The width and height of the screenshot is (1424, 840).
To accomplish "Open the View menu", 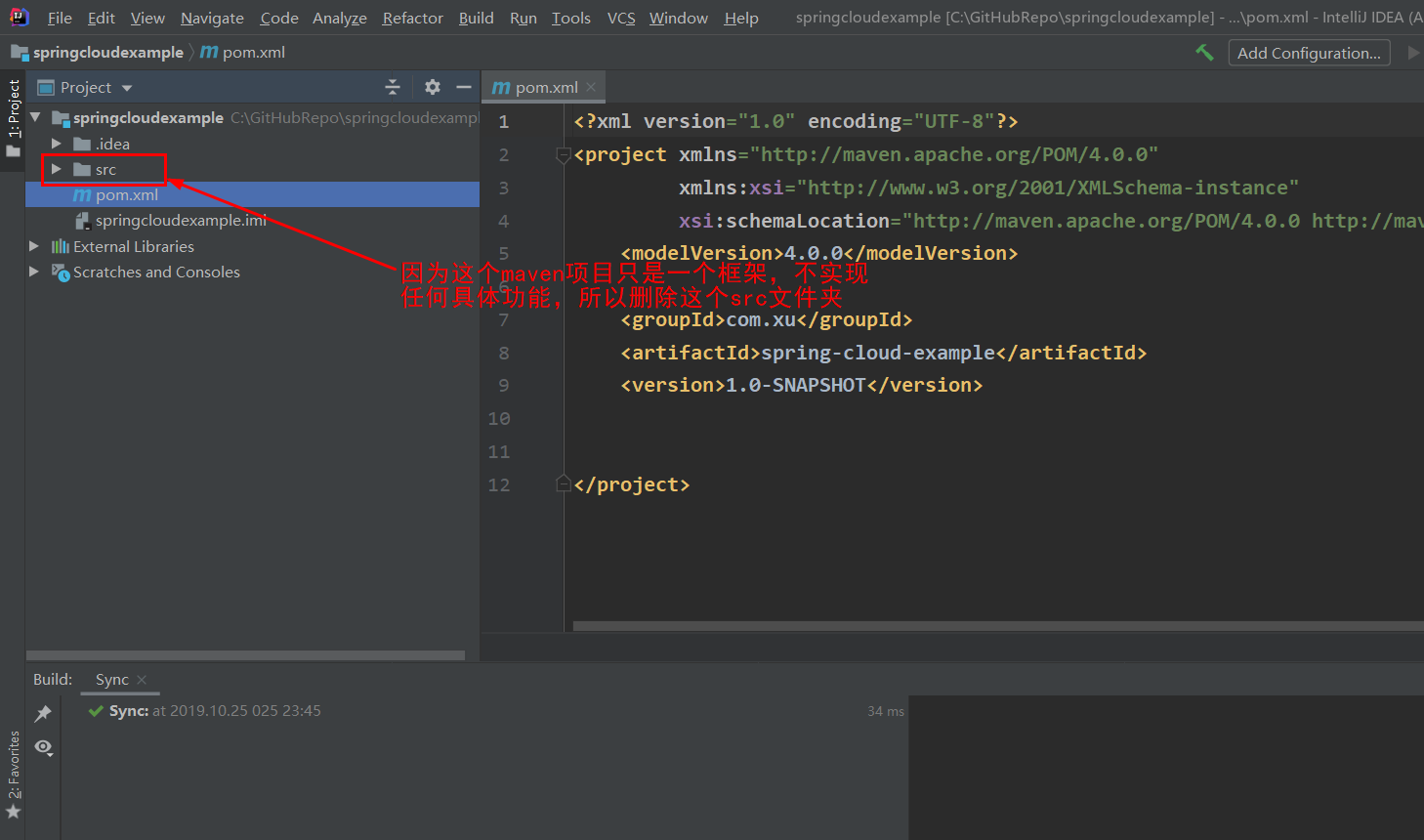I will click(147, 18).
